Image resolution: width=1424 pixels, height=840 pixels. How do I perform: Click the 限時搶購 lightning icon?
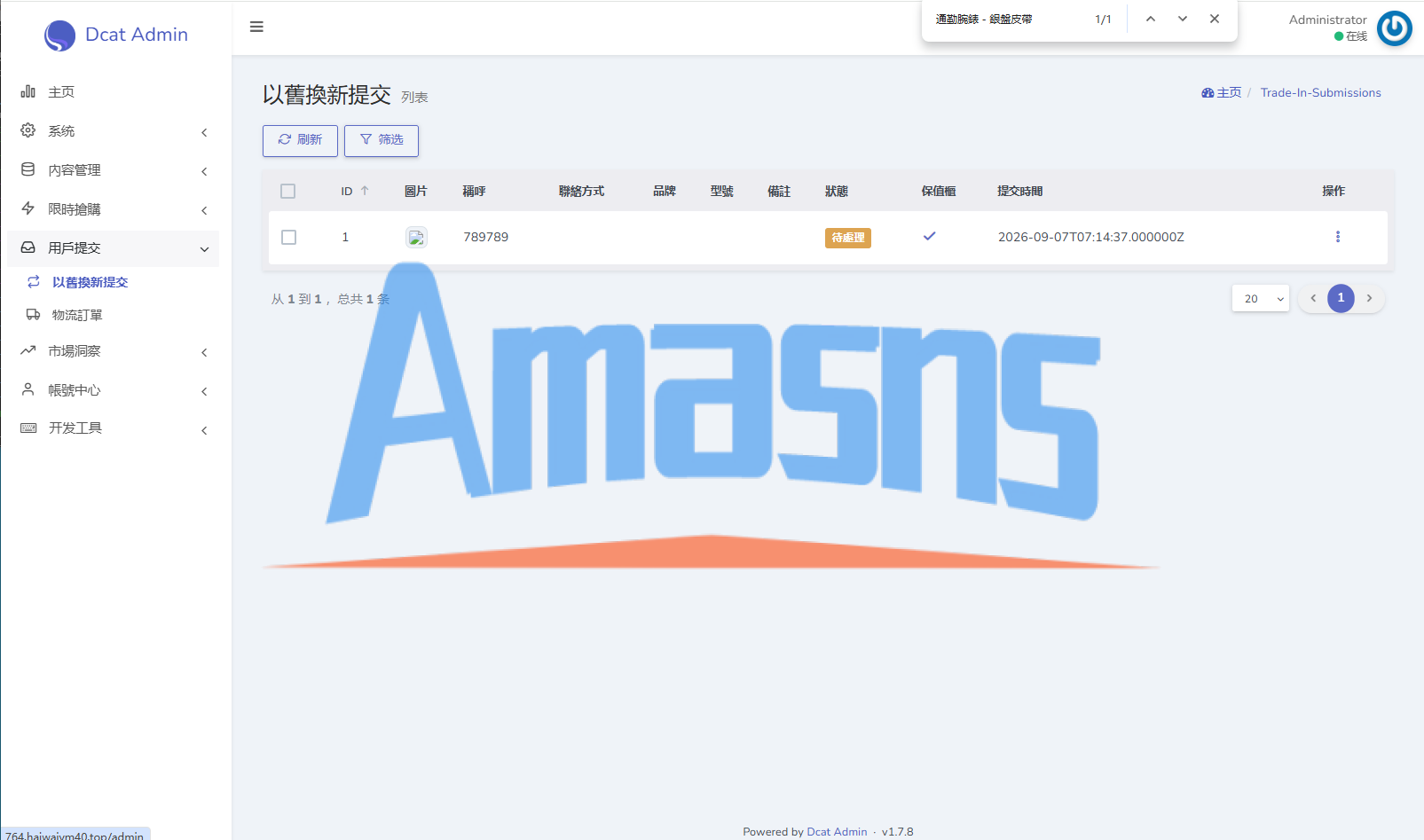pyautogui.click(x=28, y=208)
